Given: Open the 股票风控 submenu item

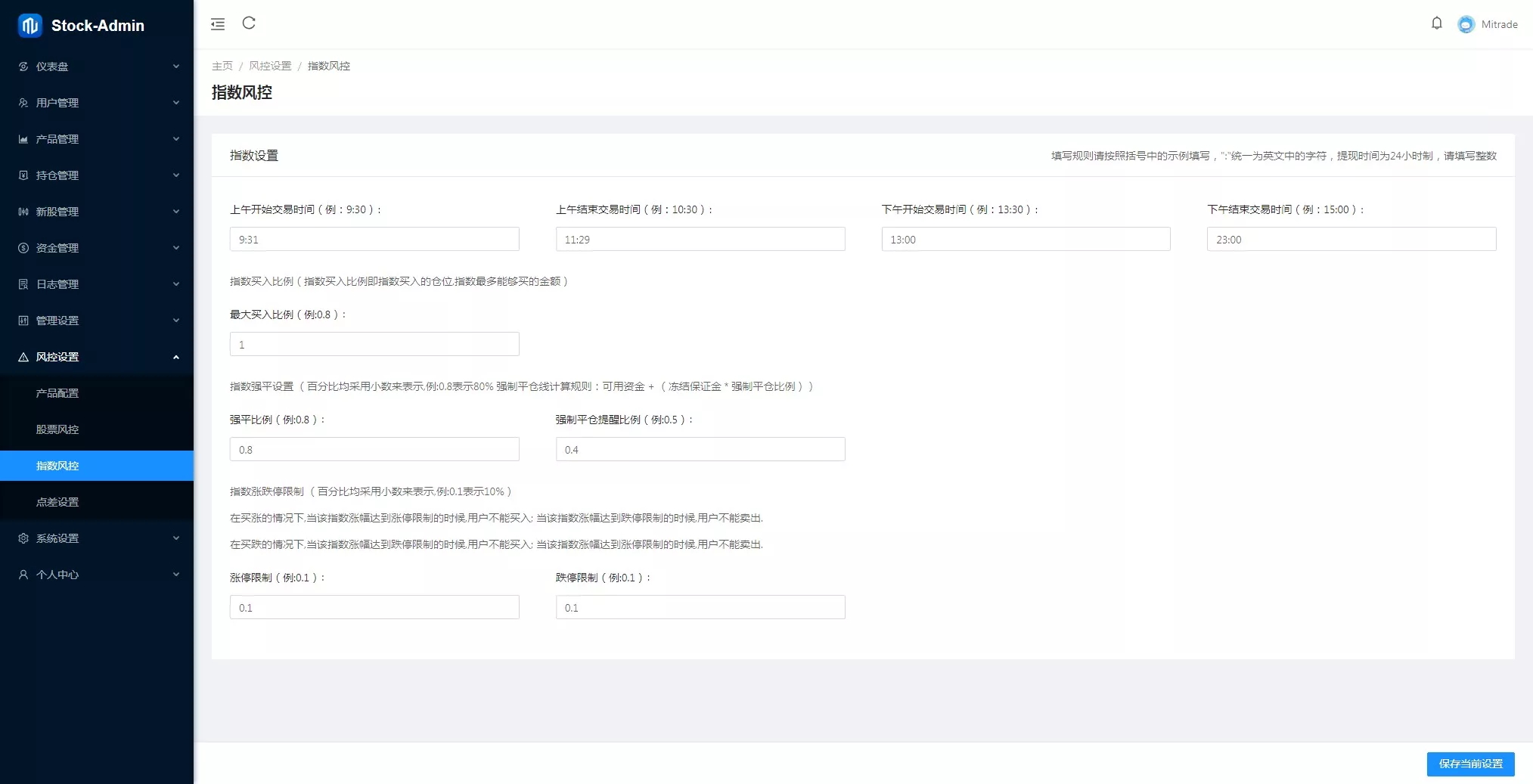Looking at the screenshot, I should [57, 429].
